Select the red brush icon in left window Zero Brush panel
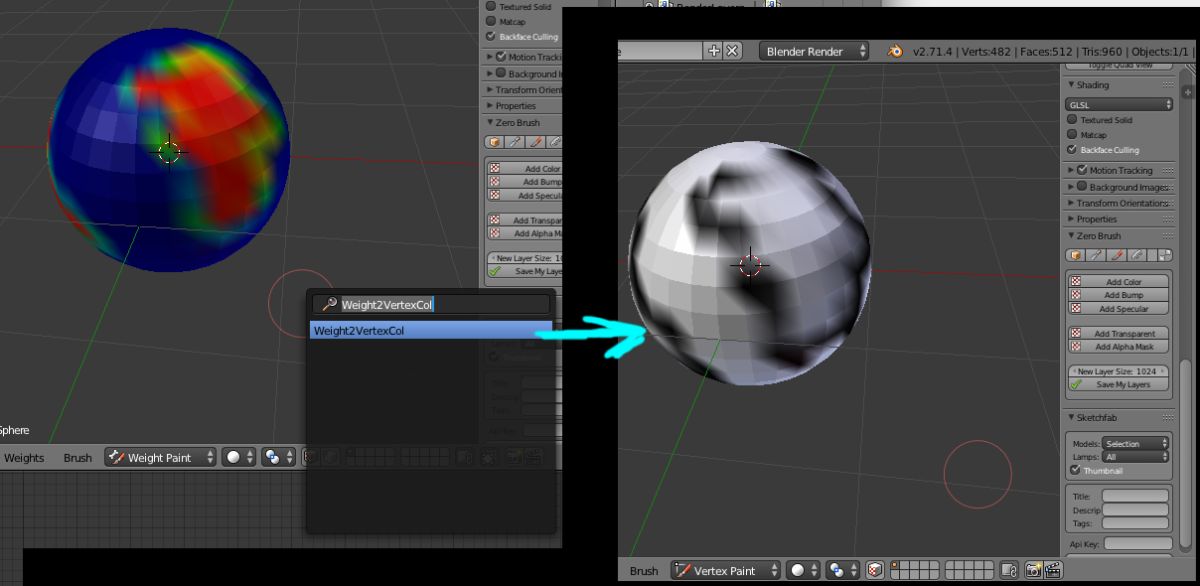This screenshot has height=586, width=1200. pos(535,143)
